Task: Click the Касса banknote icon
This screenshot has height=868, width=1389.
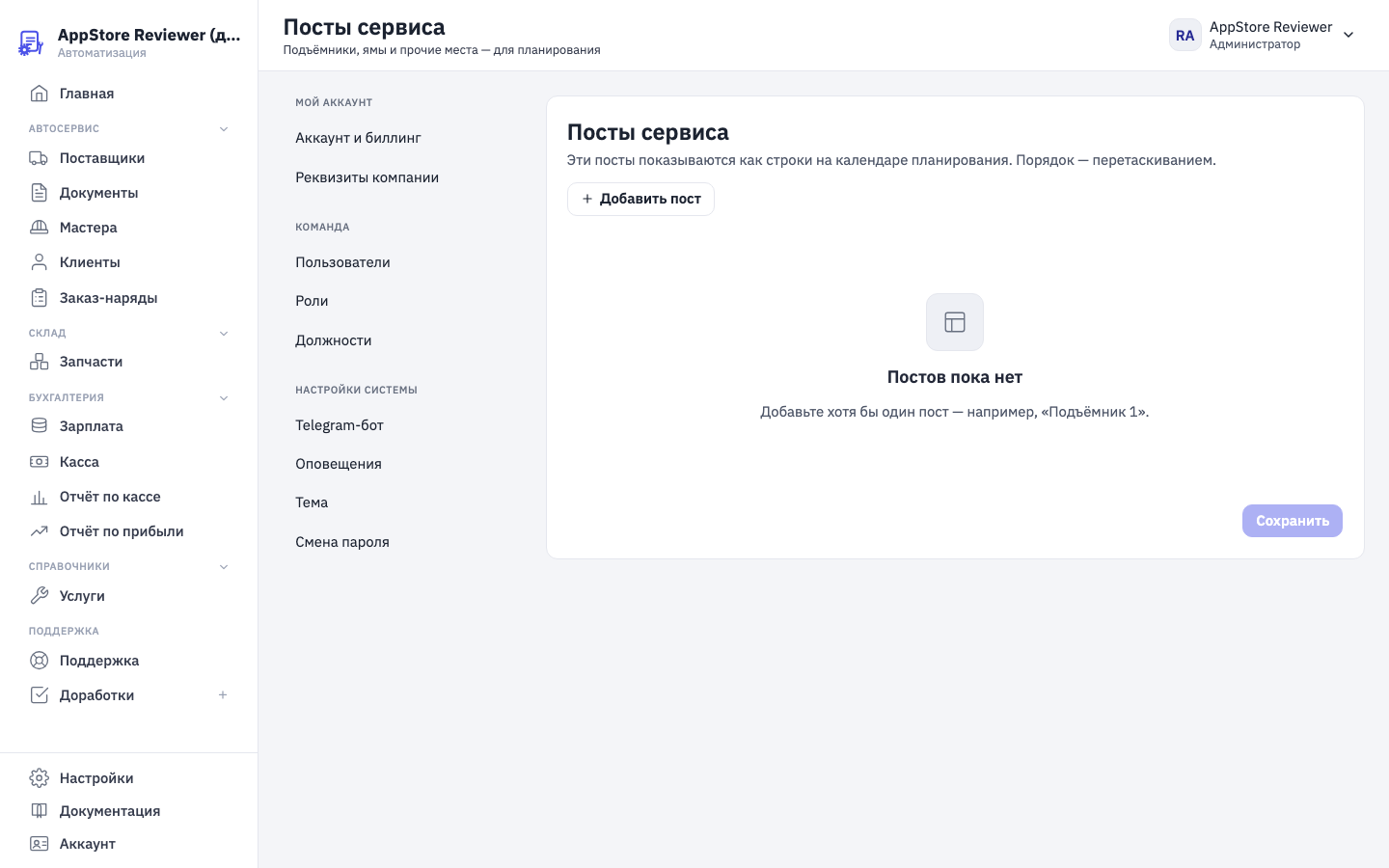Action: tap(39, 462)
